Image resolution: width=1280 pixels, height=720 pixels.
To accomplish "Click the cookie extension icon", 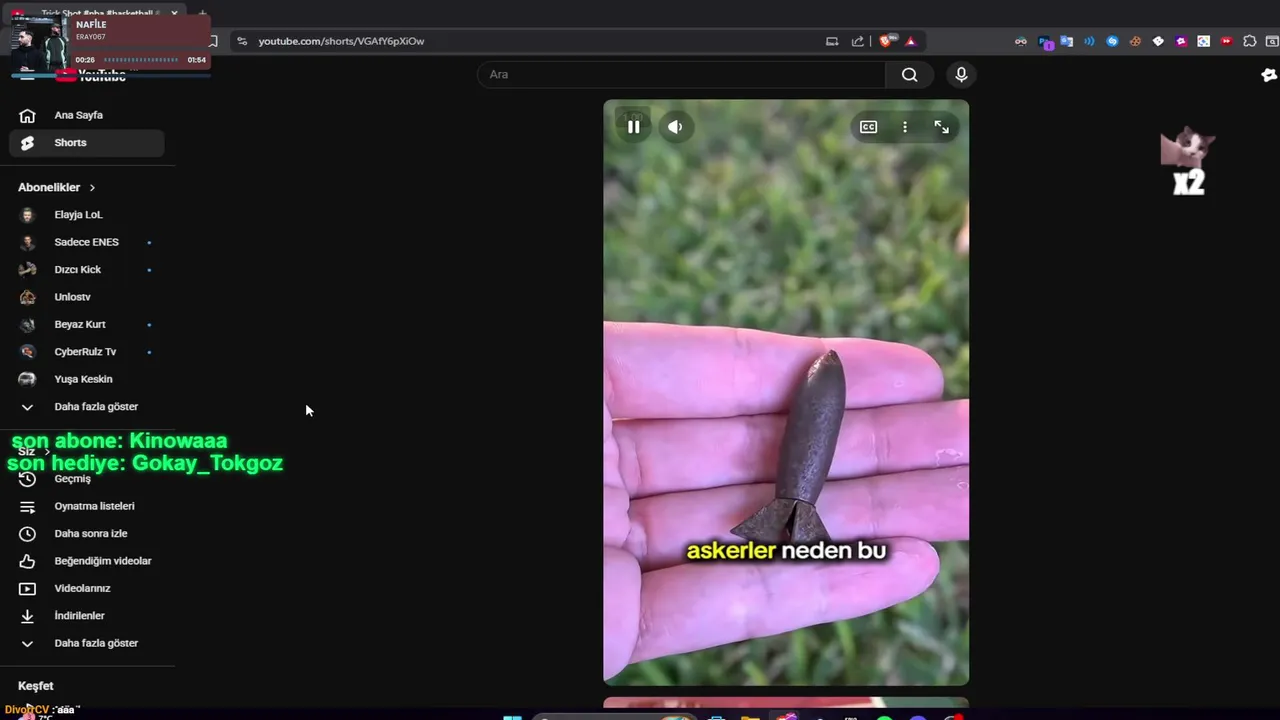I will [x=1135, y=41].
